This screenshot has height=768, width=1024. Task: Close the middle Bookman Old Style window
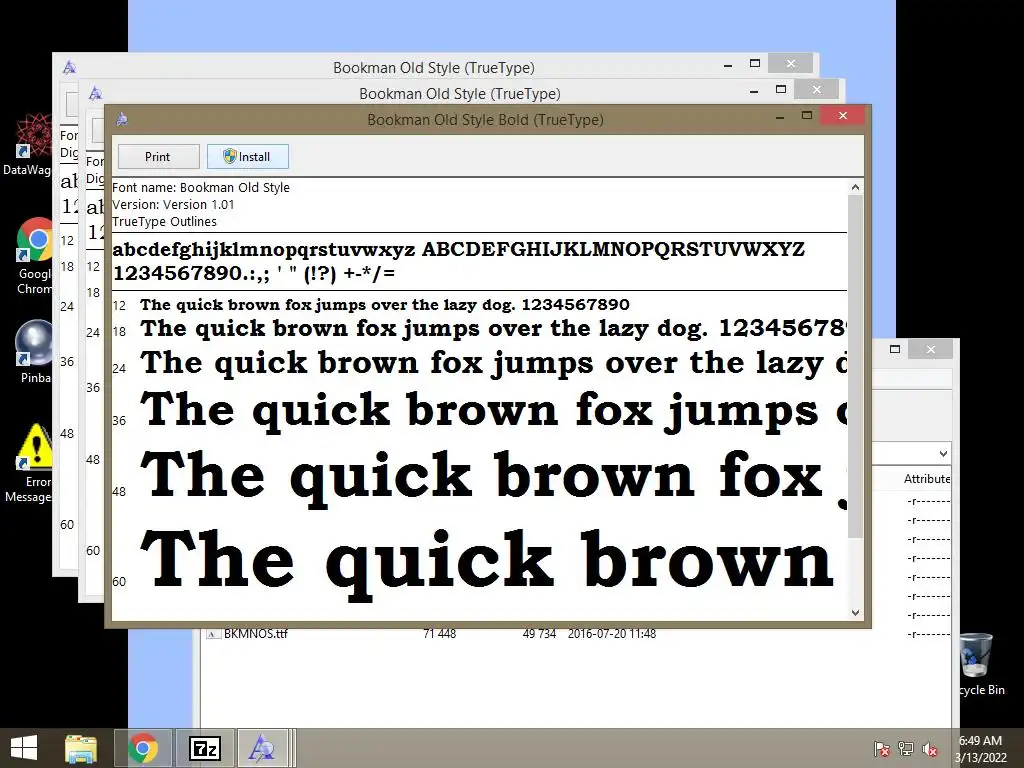coord(816,89)
